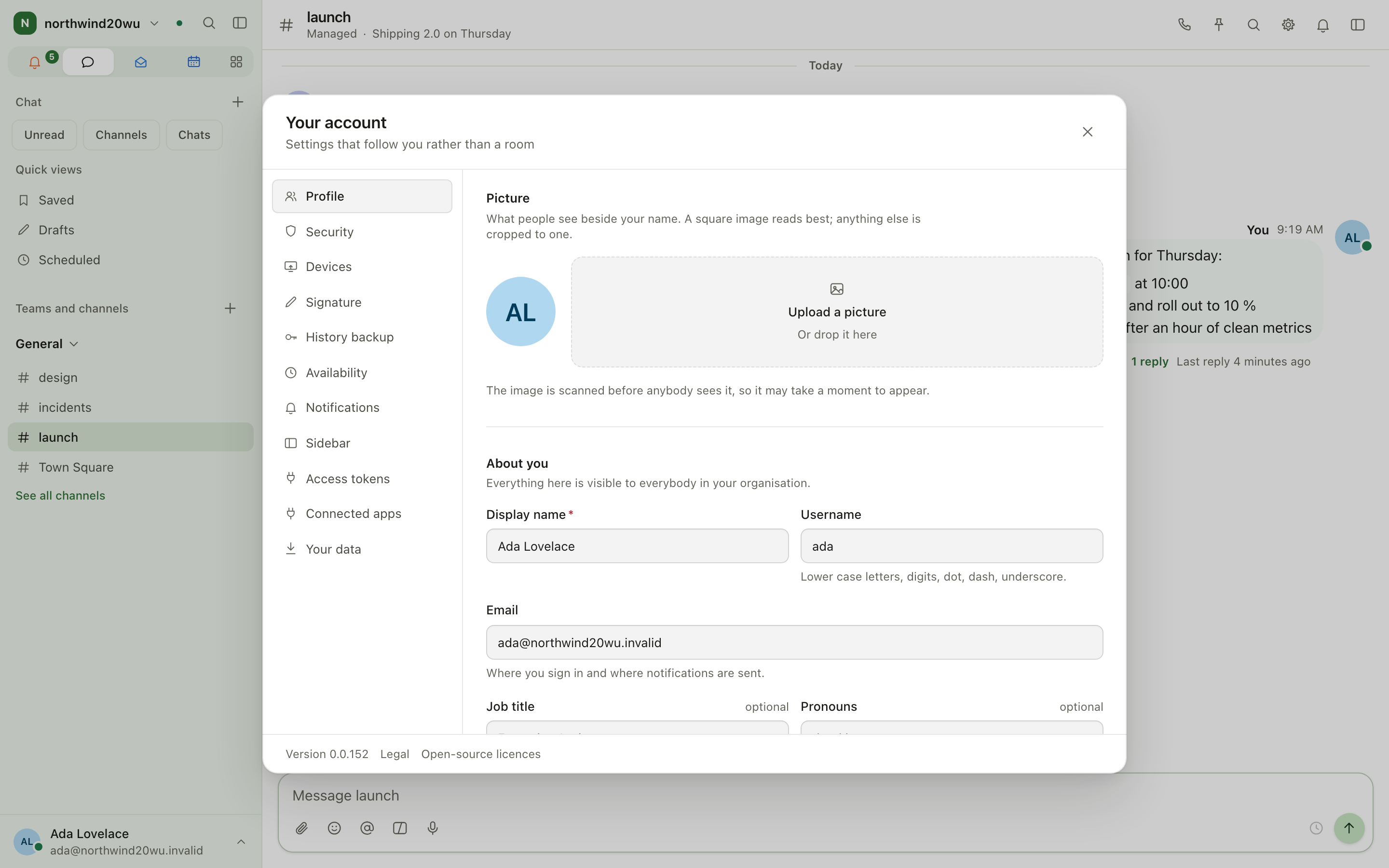Image resolution: width=1389 pixels, height=868 pixels.
Task: Expand the Ada Lovelace user menu chevron
Action: (241, 842)
